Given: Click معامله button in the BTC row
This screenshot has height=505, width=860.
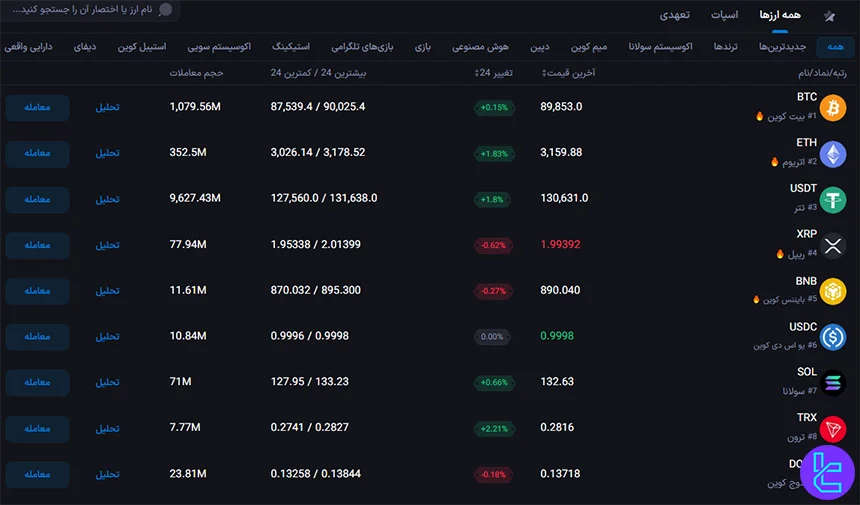Looking at the screenshot, I should 37,108.
